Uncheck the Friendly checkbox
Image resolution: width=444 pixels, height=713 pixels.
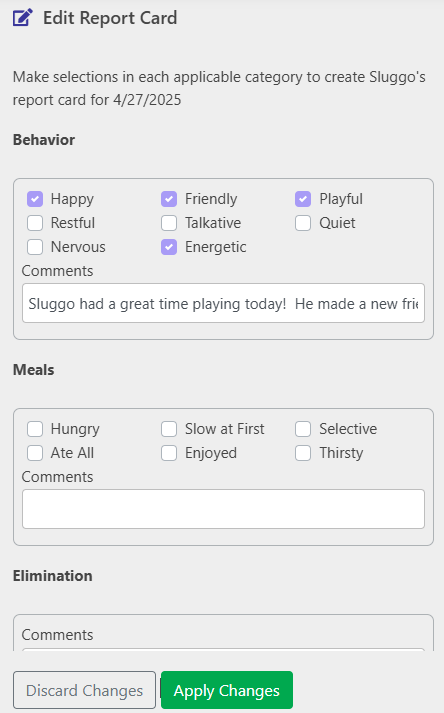[x=169, y=199]
